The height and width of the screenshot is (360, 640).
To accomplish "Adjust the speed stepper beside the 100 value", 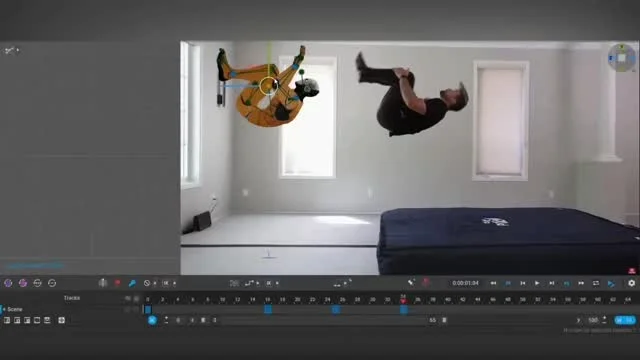I will pos(604,320).
